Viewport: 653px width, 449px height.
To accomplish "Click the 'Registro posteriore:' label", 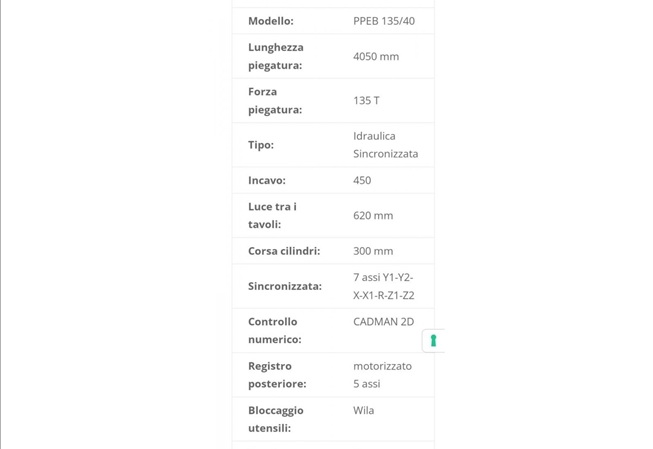I will coord(277,375).
